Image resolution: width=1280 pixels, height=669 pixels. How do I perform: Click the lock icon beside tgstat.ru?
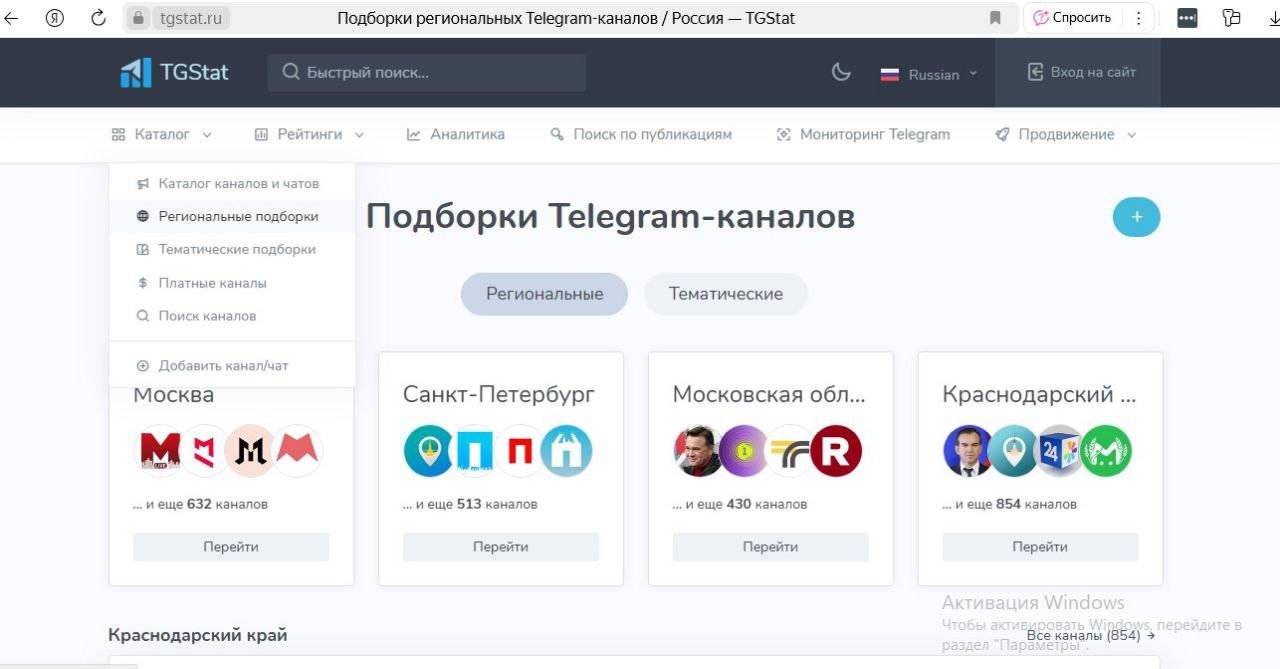[139, 18]
